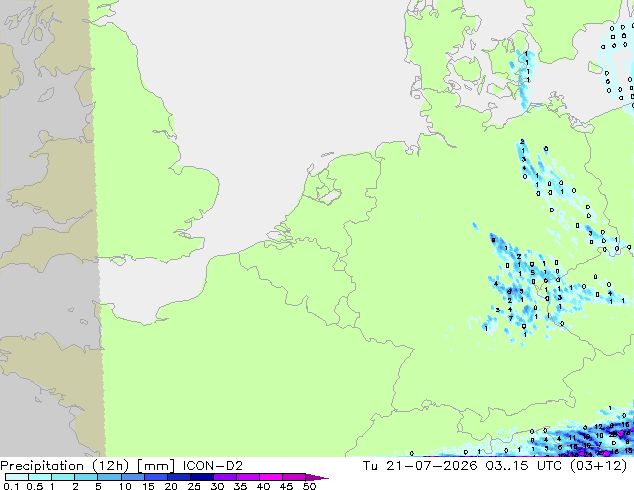Click the over-50 mm legend arrow tip
Screen dimensions: 634x490
[x=317, y=477]
